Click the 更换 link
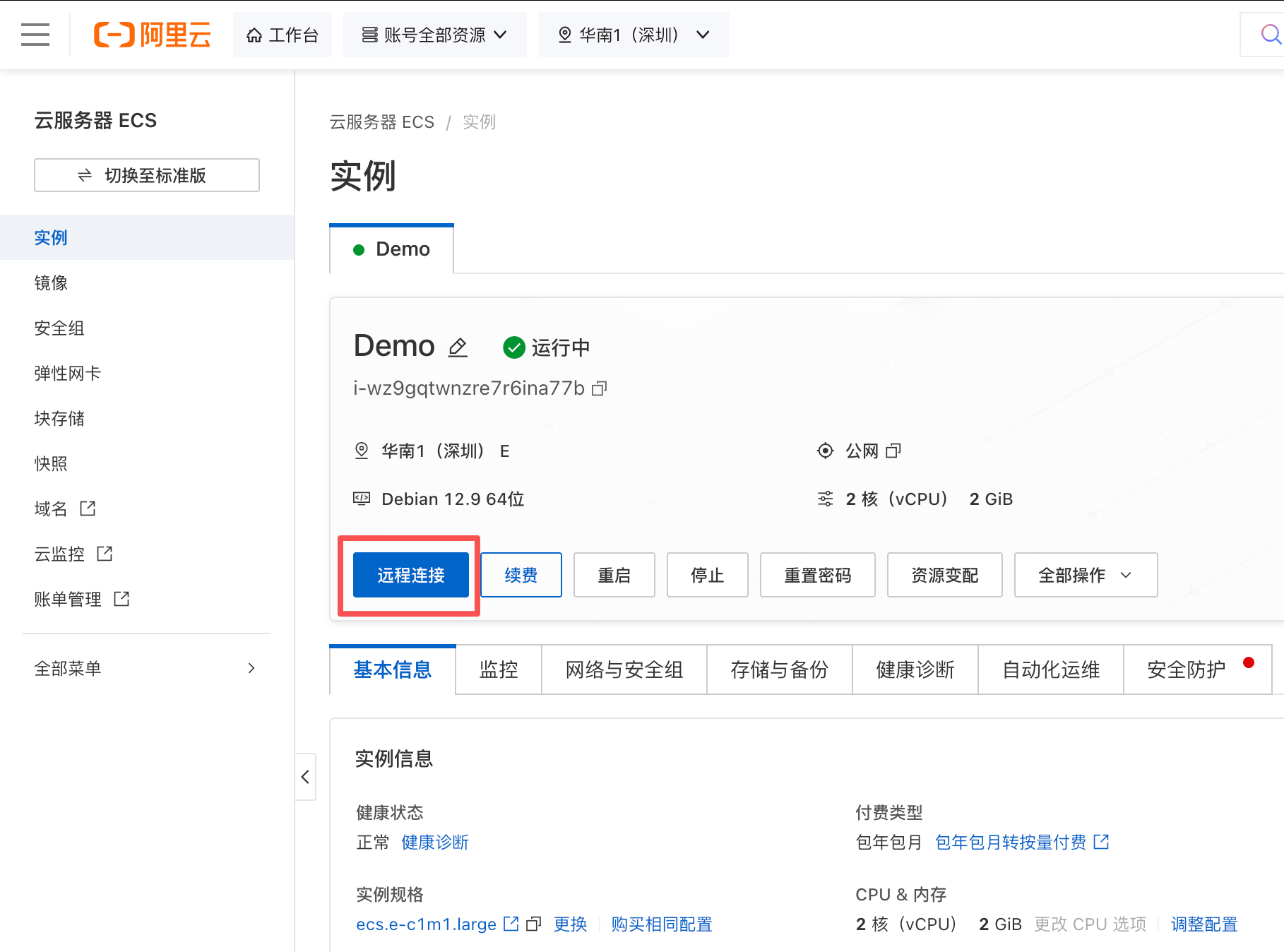The image size is (1284, 952). pos(571,924)
